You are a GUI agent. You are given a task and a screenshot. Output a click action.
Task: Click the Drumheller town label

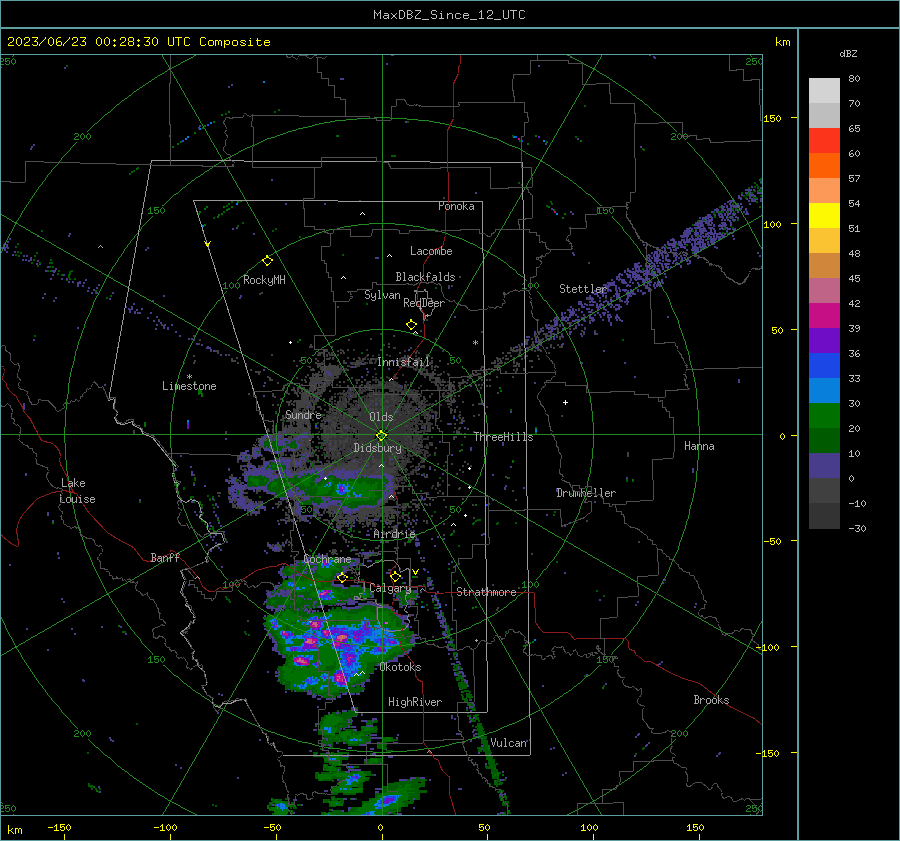(586, 493)
